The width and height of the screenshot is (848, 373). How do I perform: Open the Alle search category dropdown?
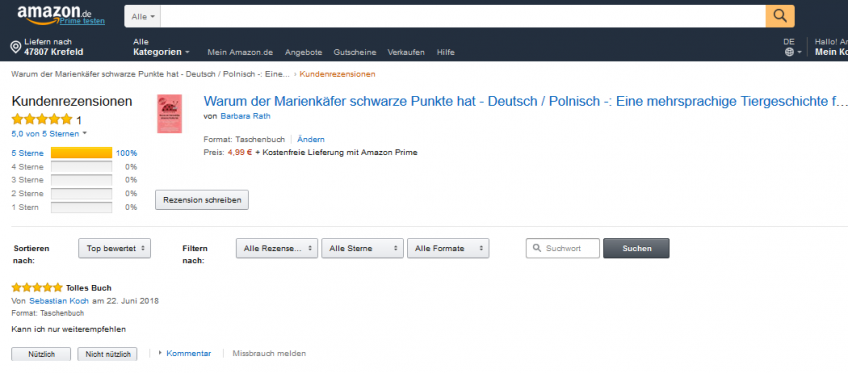tap(143, 17)
